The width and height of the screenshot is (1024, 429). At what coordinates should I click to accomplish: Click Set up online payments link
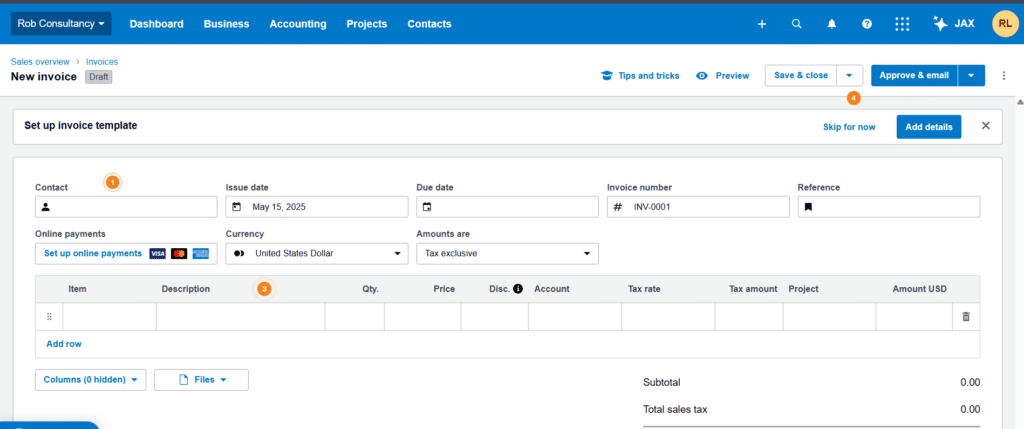[93, 253]
